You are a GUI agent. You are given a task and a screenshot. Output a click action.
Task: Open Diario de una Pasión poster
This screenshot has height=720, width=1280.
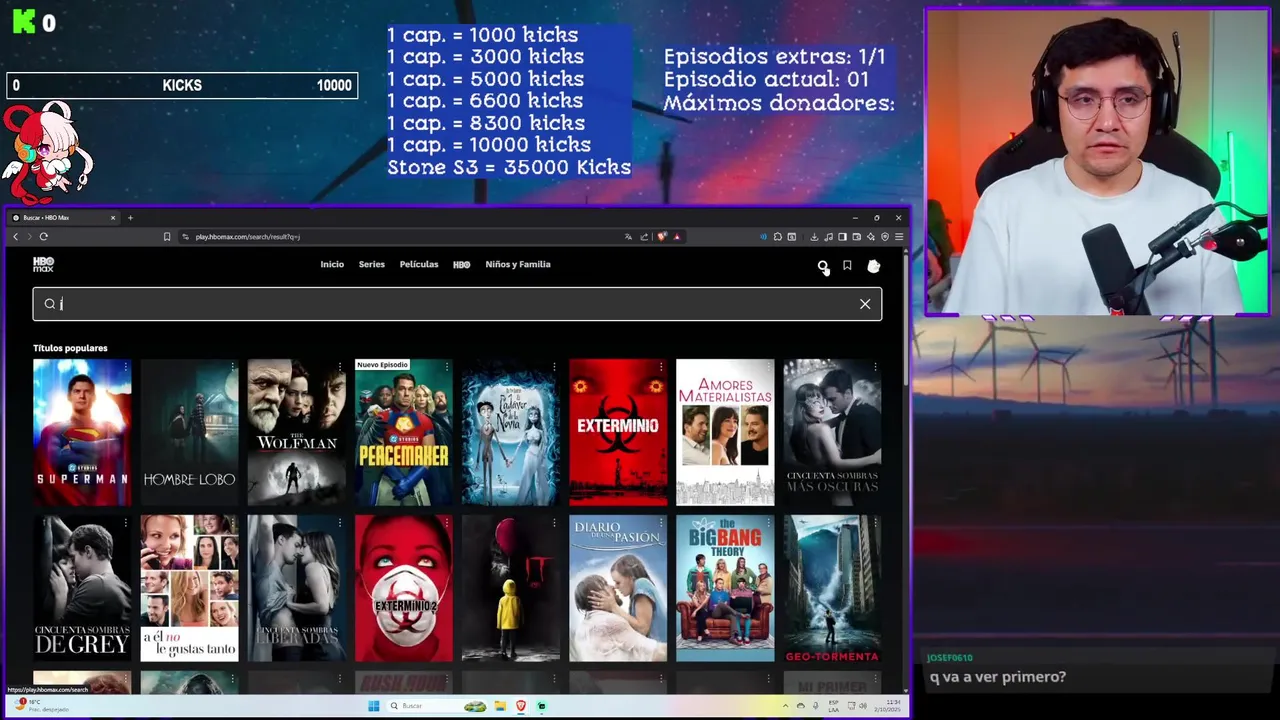click(618, 588)
